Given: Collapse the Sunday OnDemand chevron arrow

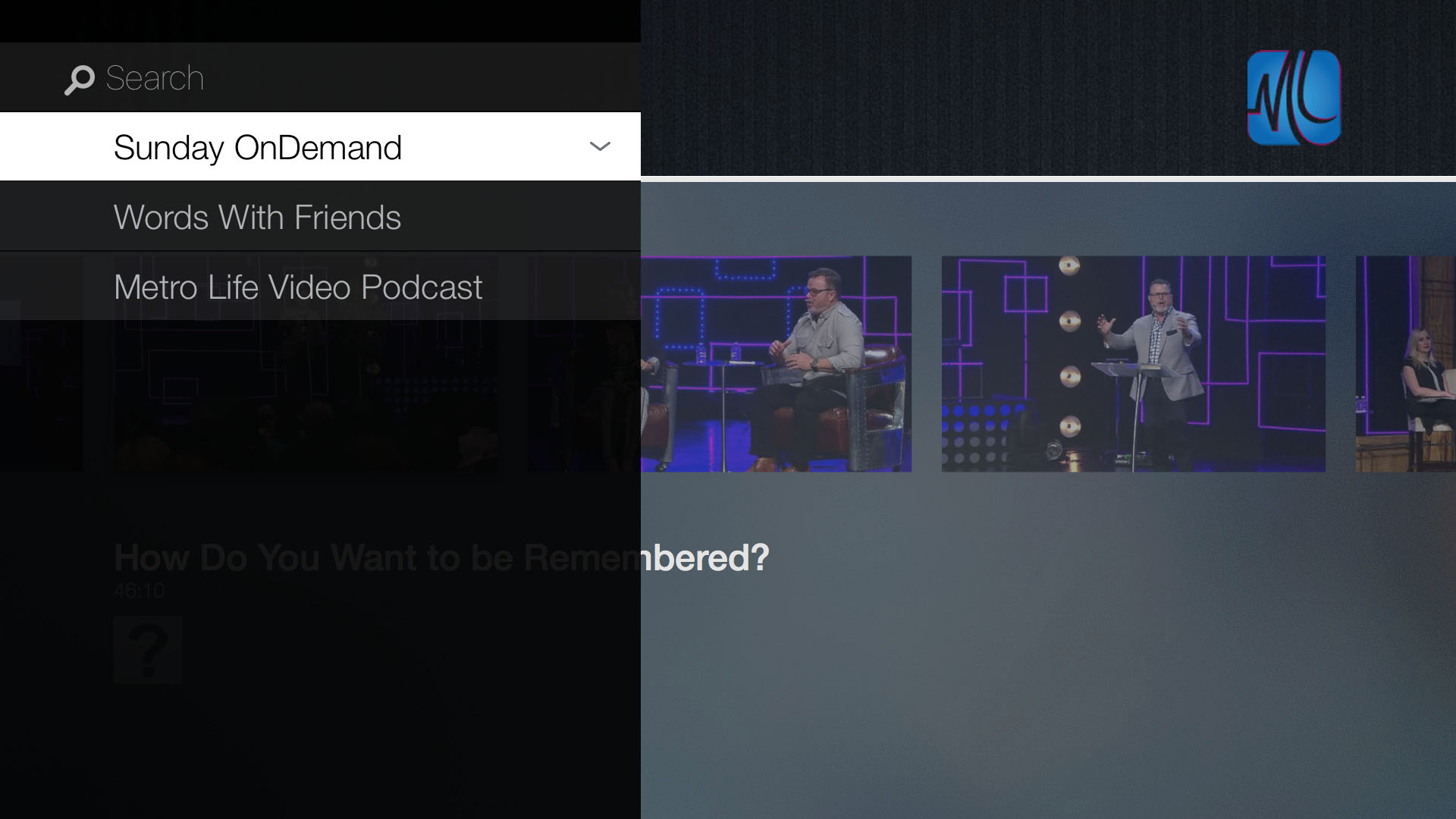Looking at the screenshot, I should pos(600,146).
